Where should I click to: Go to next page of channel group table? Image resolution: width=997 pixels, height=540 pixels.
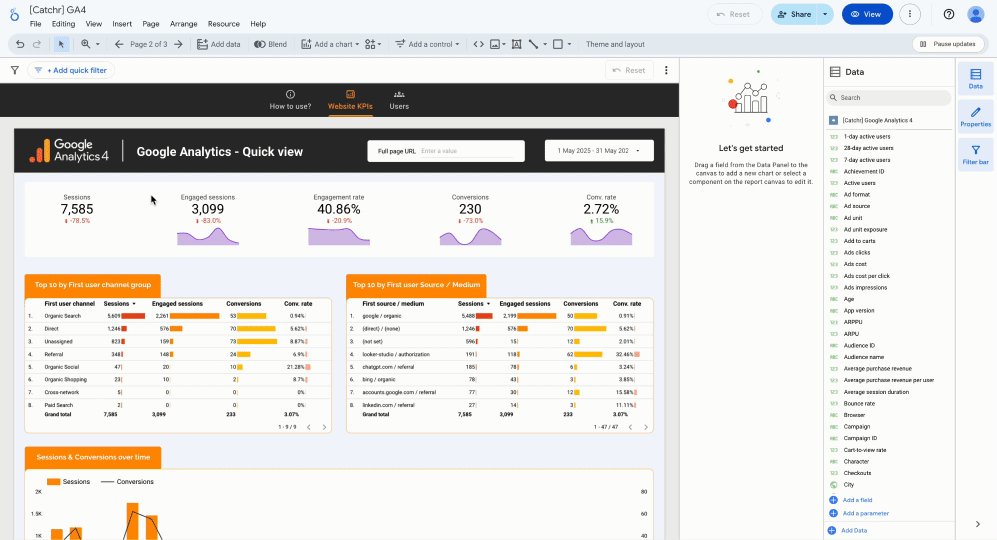click(x=324, y=427)
